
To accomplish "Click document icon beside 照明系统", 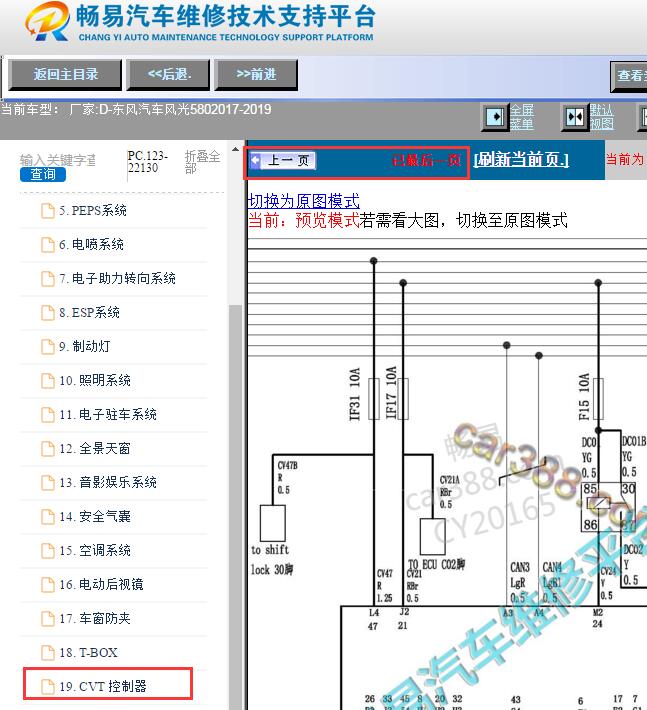I will click(x=48, y=380).
